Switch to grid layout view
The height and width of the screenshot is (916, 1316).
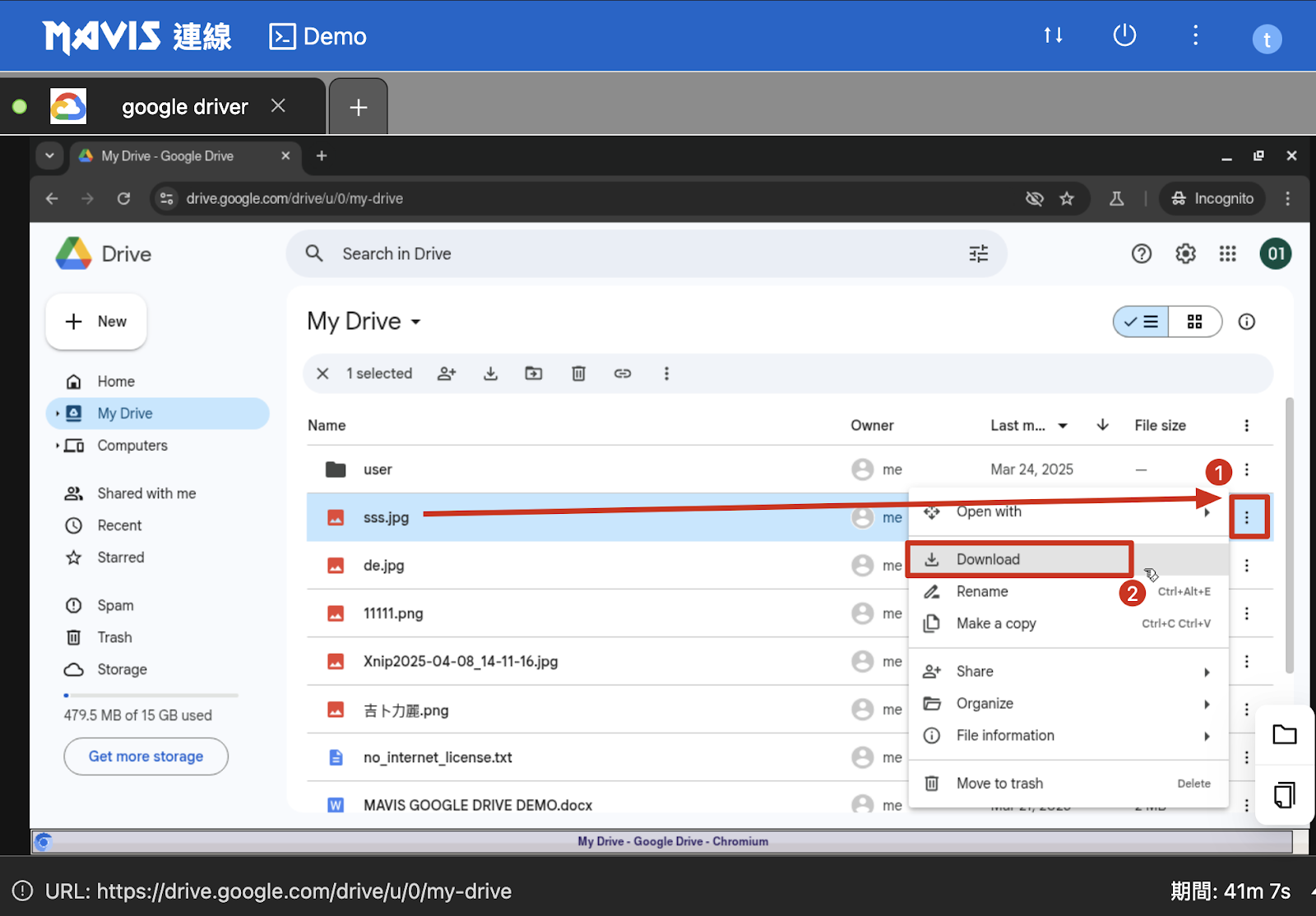[1194, 322]
